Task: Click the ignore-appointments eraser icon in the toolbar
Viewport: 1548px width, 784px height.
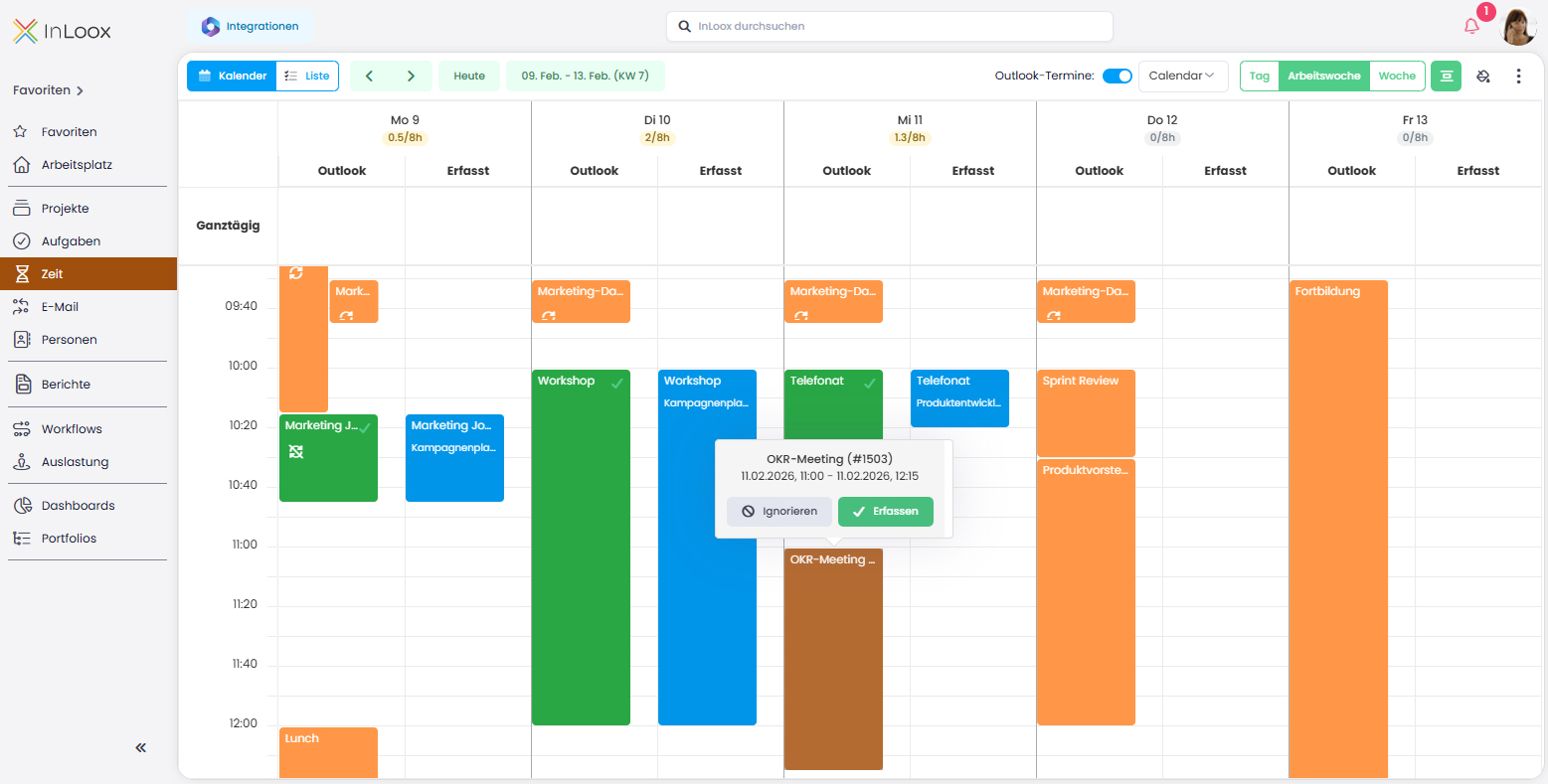Action: pyautogui.click(x=1483, y=76)
